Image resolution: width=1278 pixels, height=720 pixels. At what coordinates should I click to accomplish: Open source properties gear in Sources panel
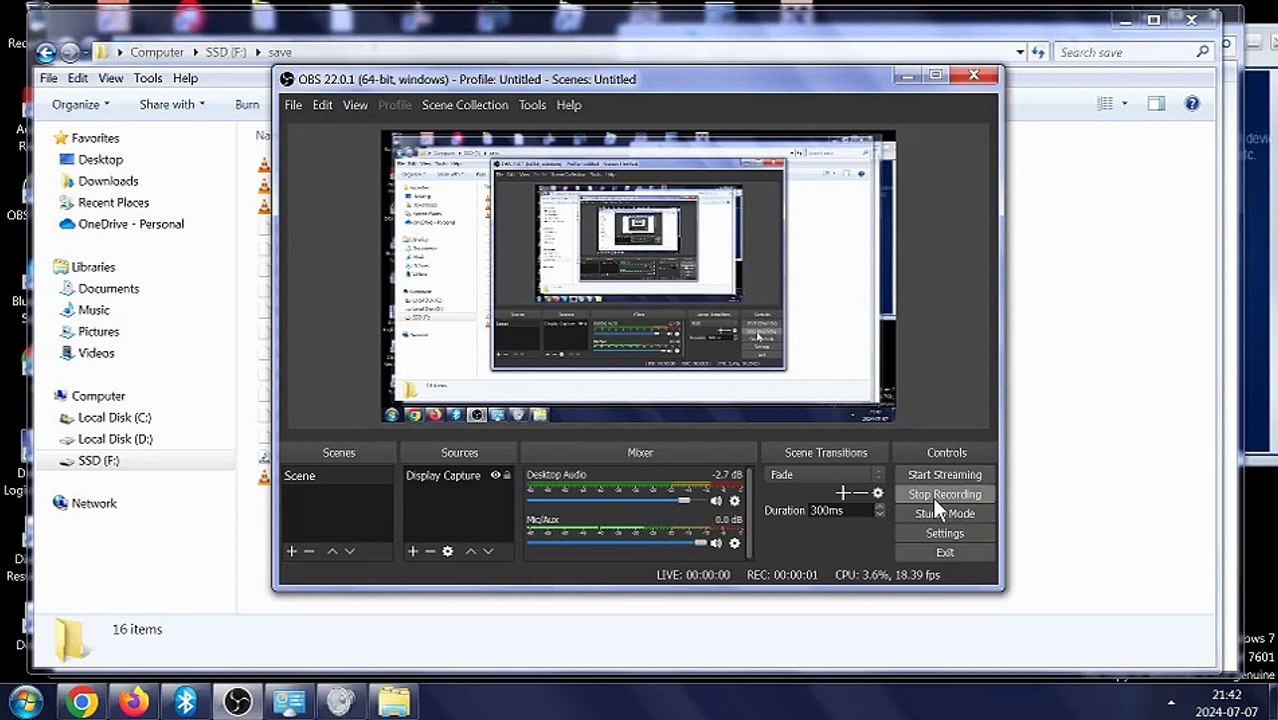click(x=447, y=551)
